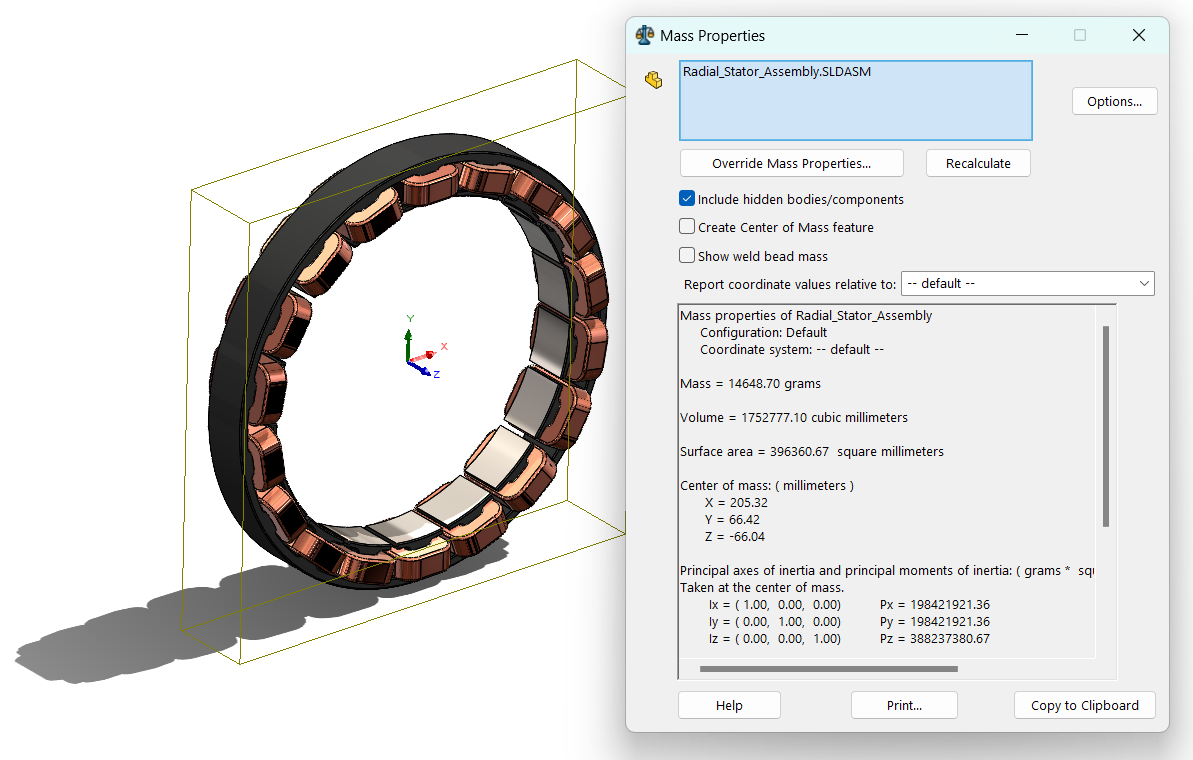Open Help for Mass Properties

coord(729,705)
